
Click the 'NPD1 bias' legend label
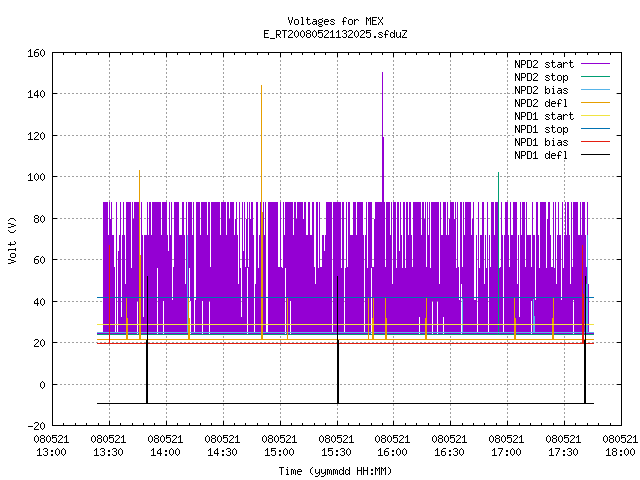(541, 142)
